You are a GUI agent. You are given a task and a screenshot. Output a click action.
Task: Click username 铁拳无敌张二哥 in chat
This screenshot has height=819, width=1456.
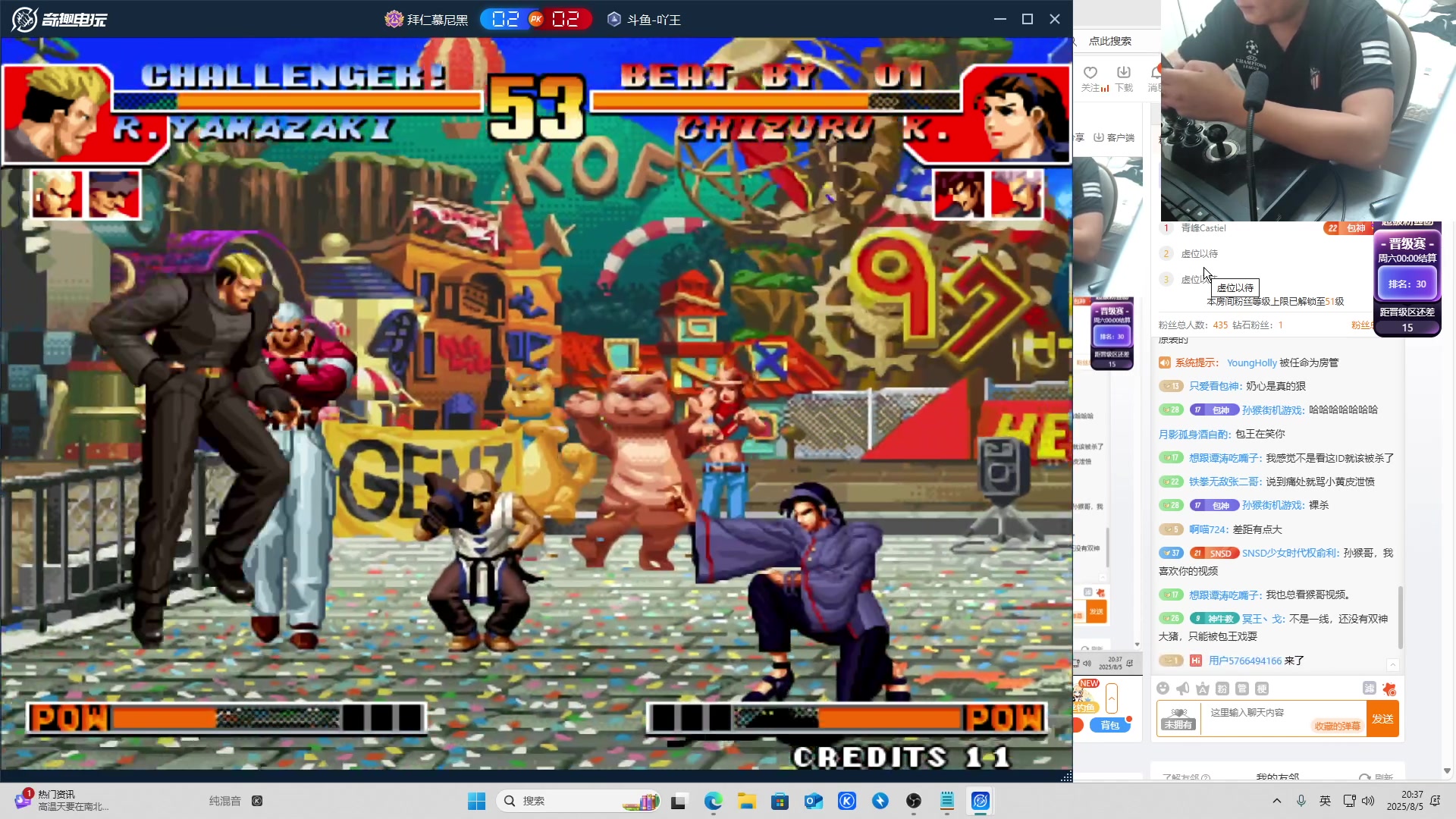[x=1224, y=482]
